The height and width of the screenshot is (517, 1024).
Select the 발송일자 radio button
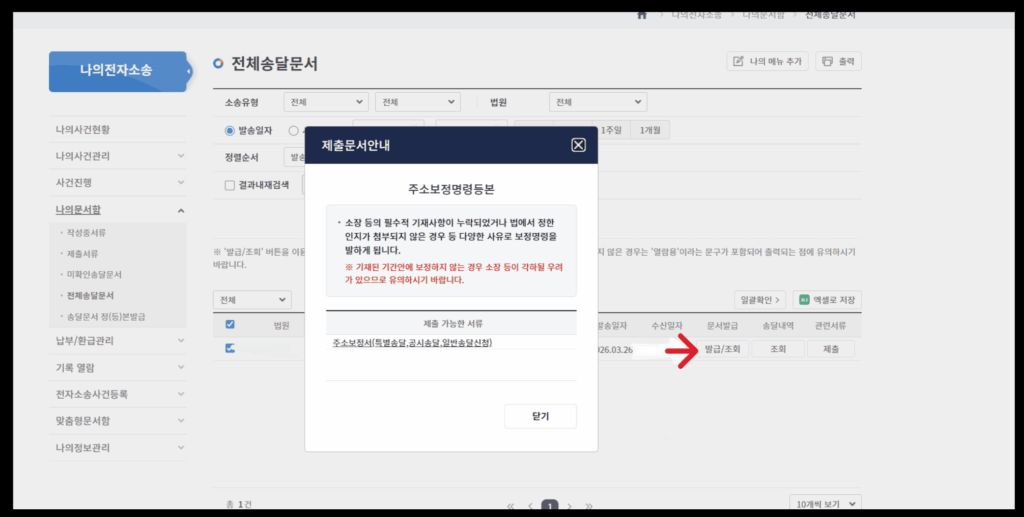[x=229, y=131]
